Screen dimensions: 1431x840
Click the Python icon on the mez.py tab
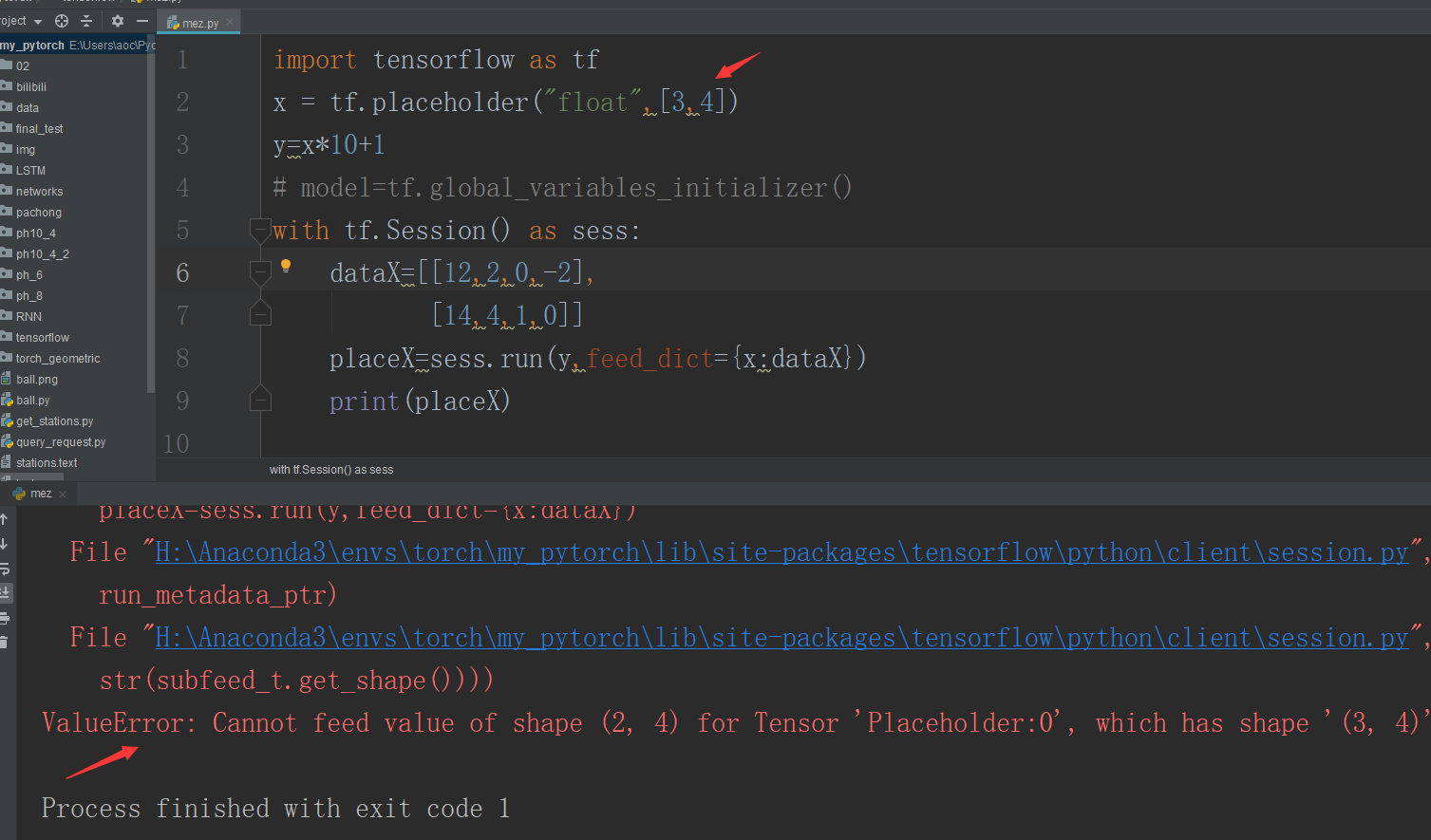(x=174, y=21)
